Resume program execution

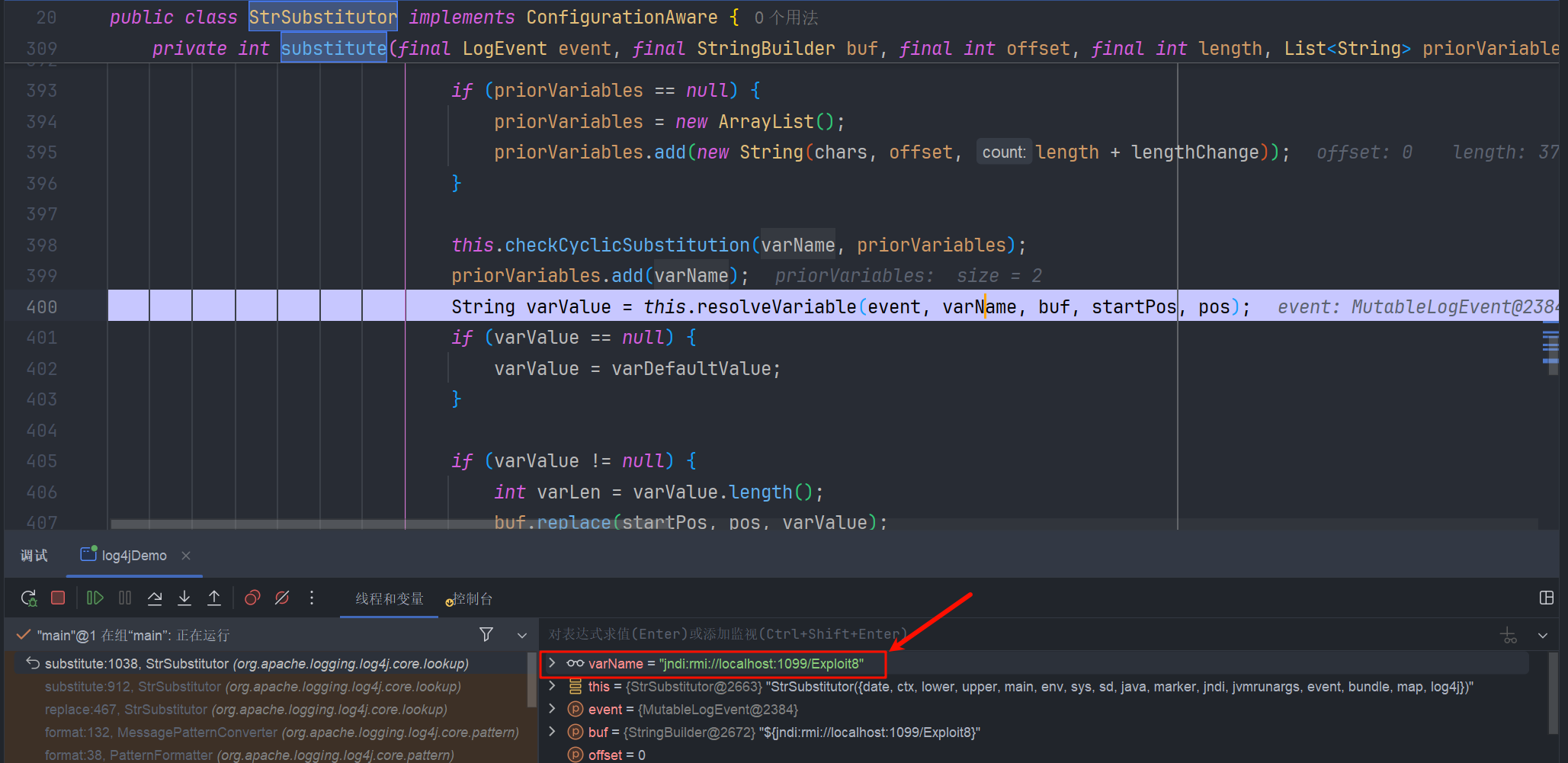95,598
